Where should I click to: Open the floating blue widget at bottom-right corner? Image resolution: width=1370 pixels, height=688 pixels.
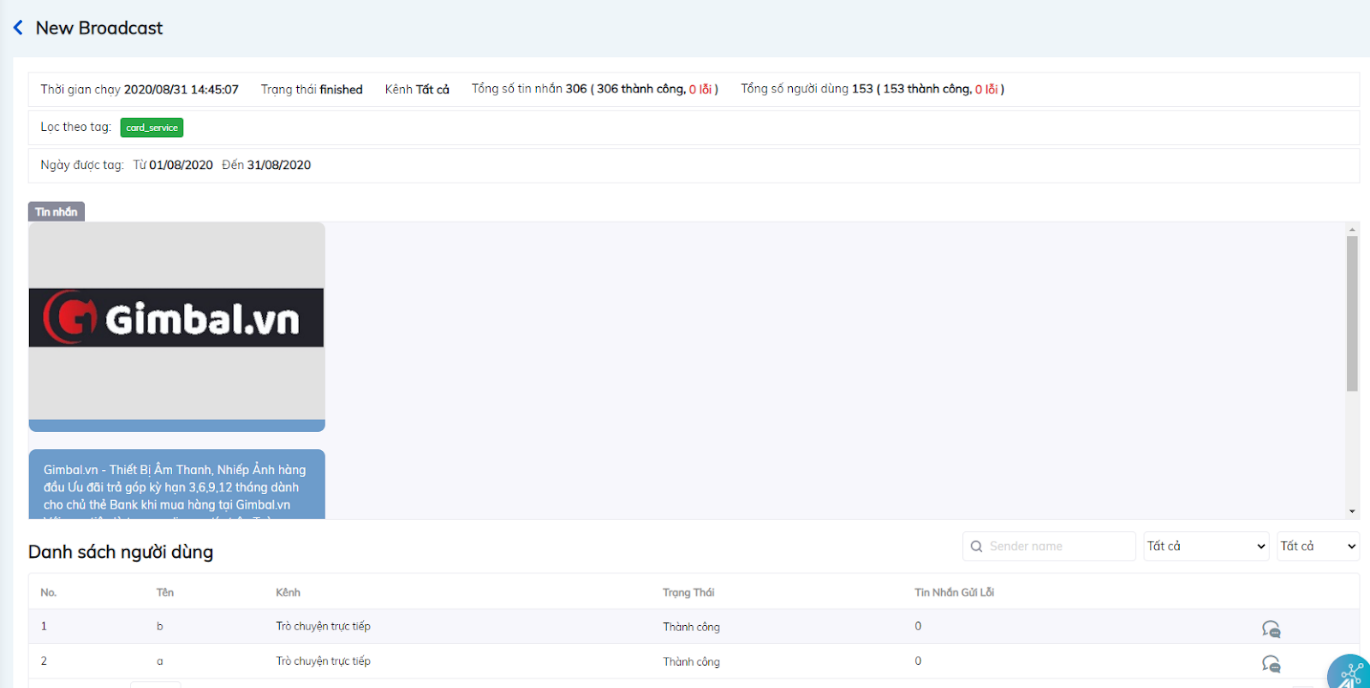pos(1350,672)
